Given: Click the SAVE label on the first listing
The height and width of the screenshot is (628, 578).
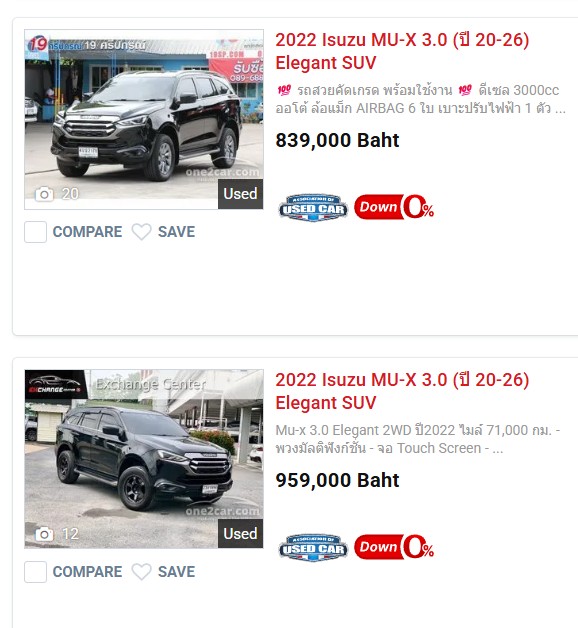Looking at the screenshot, I should 176,232.
